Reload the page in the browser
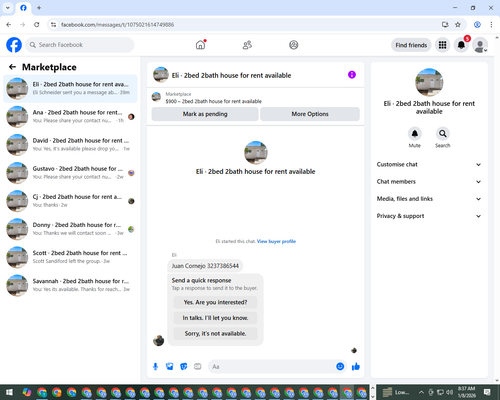The height and width of the screenshot is (400, 500). click(37, 25)
